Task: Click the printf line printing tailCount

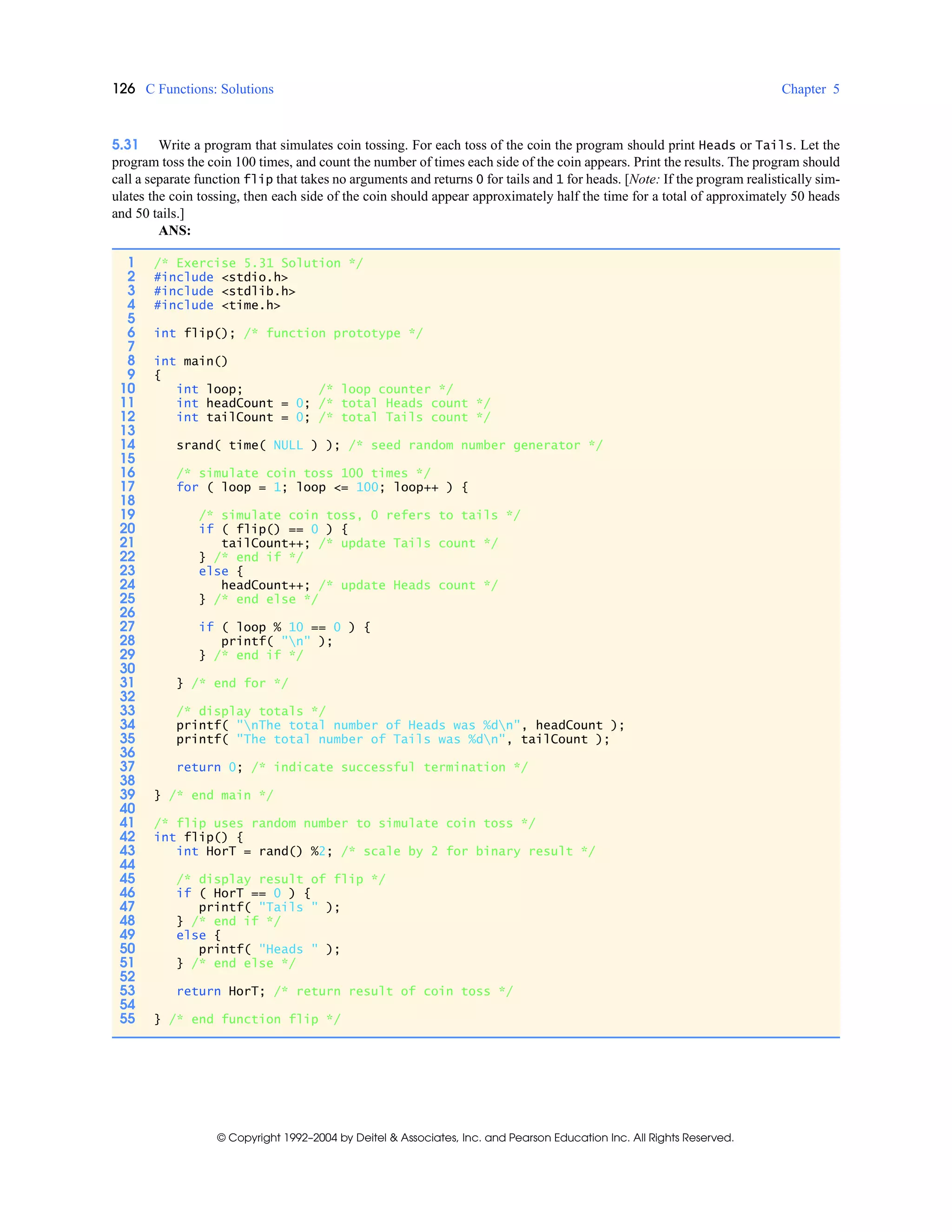Action: (393, 740)
